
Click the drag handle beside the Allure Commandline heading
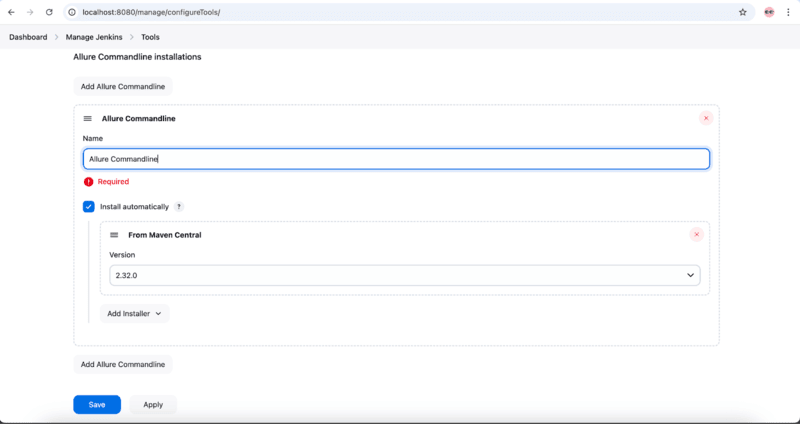pos(88,118)
